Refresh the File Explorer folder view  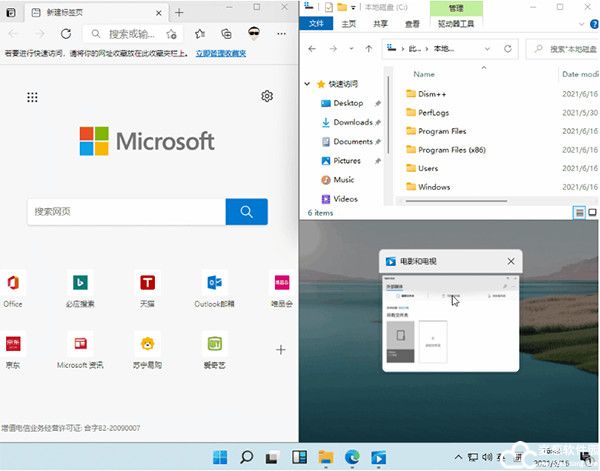[508, 49]
